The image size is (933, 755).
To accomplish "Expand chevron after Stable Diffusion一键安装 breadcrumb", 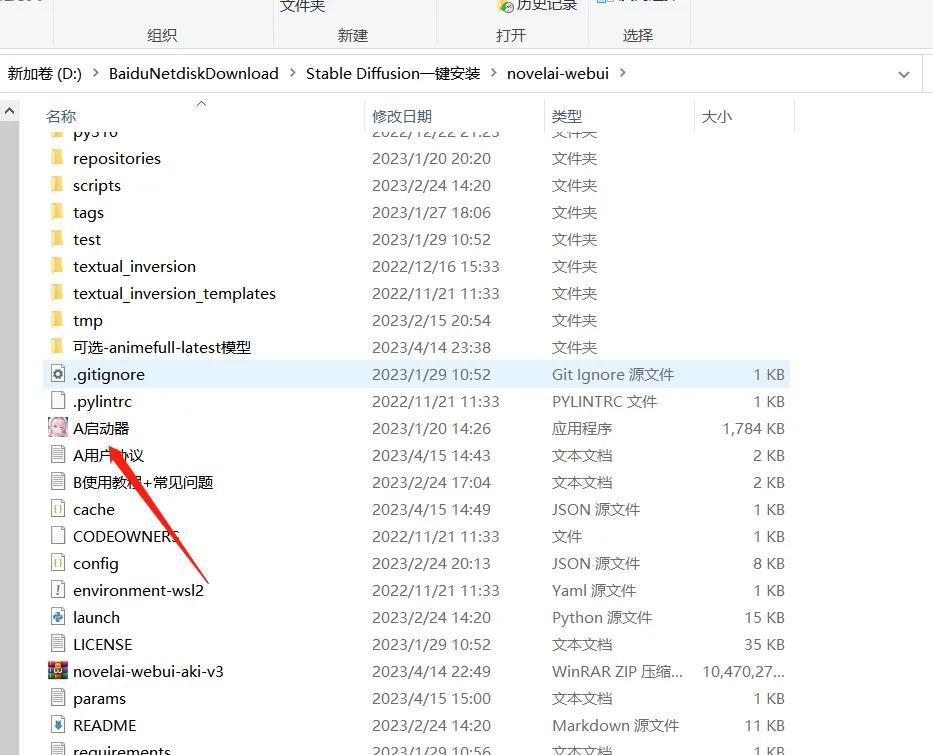I will (493, 73).
